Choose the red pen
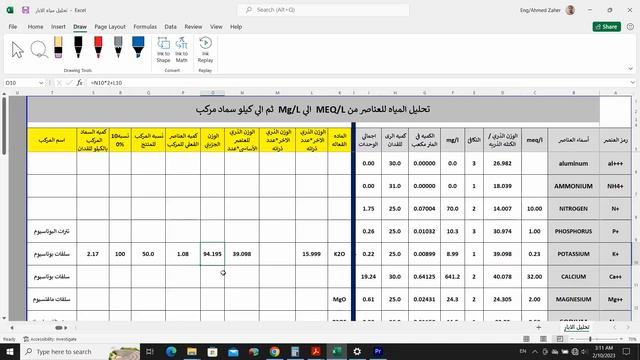Screen dimensions: 640x360 tap(98, 47)
